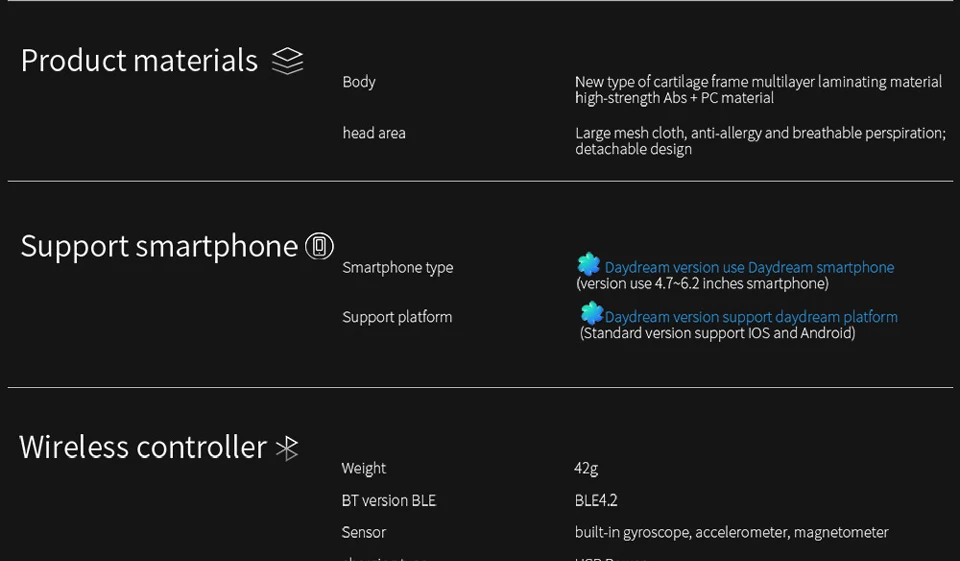This screenshot has width=960, height=561.
Task: Click the Daydream flower icon in Smartphone type row
Action: [x=589, y=264]
